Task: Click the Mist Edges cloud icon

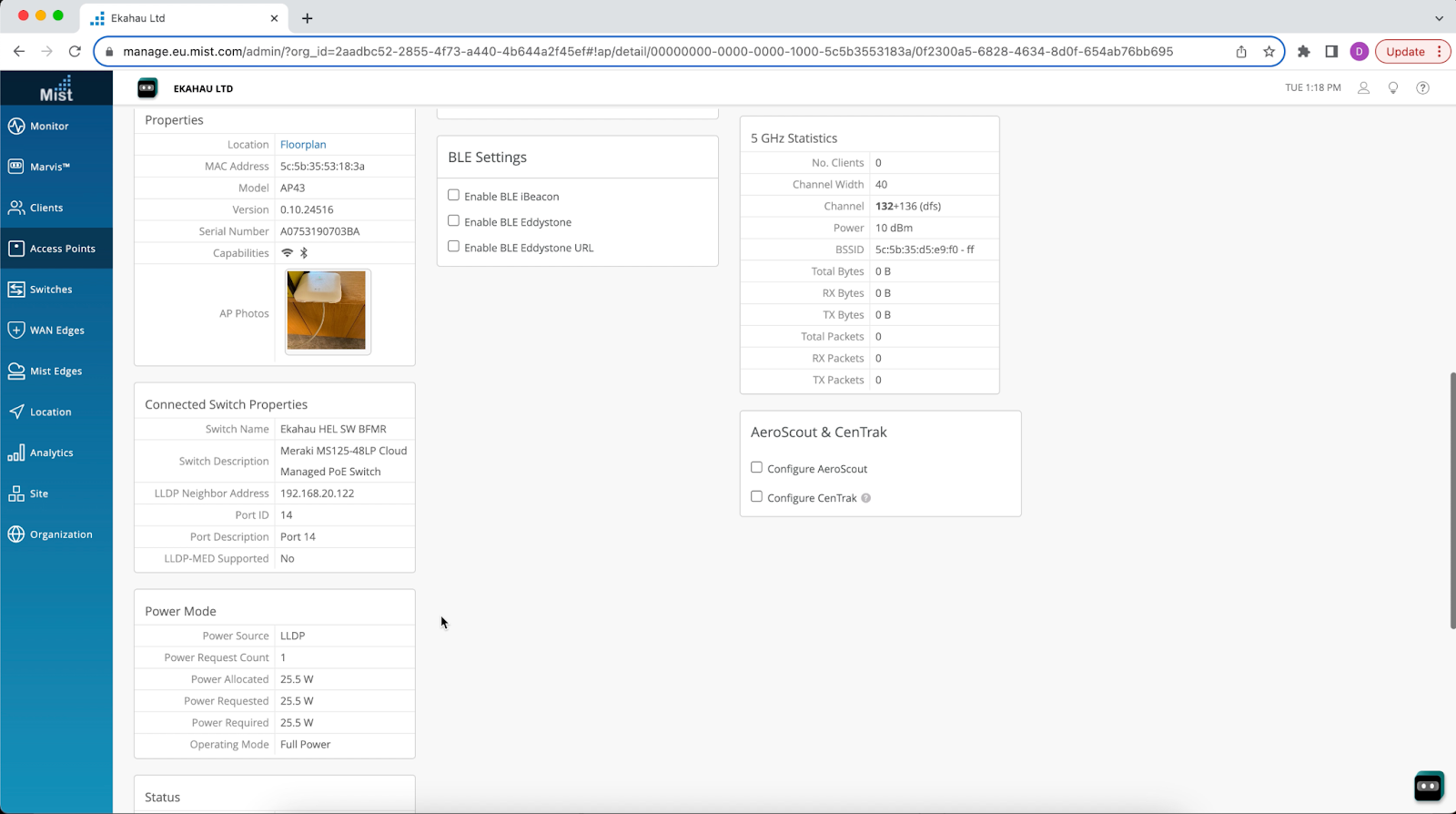Action: (16, 371)
